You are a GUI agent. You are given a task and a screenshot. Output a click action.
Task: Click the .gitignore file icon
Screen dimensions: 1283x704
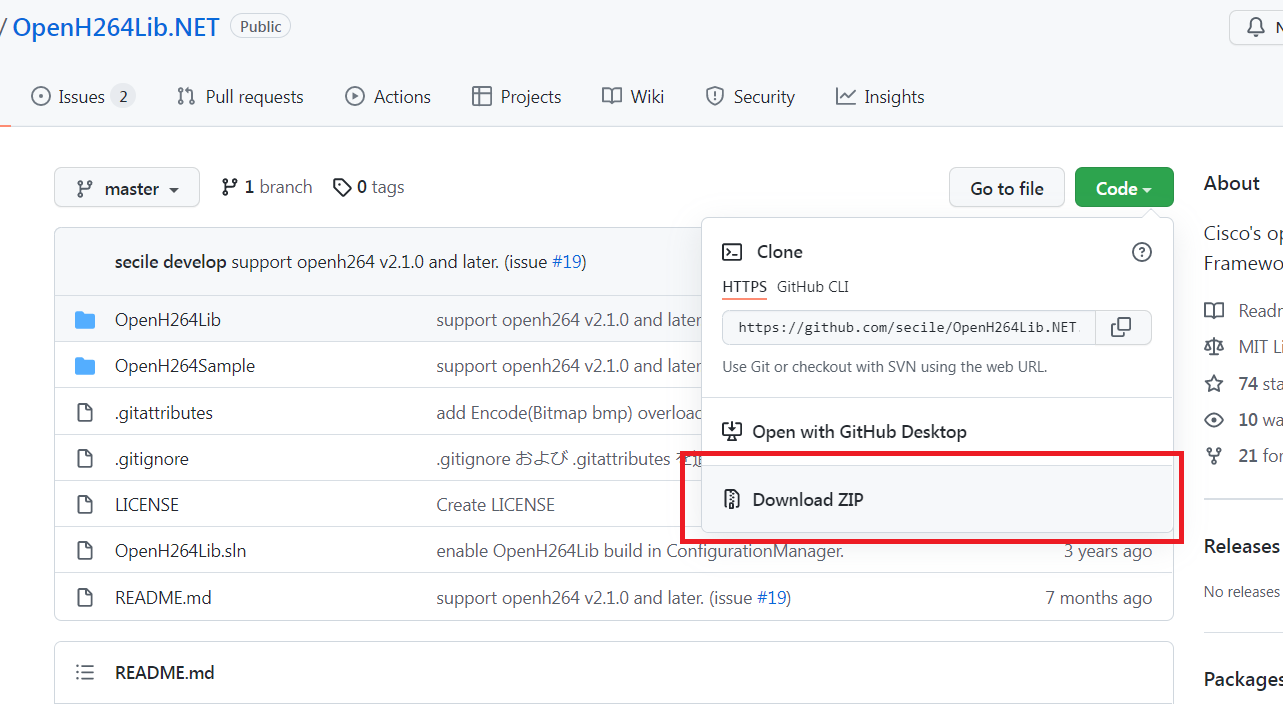coord(85,459)
